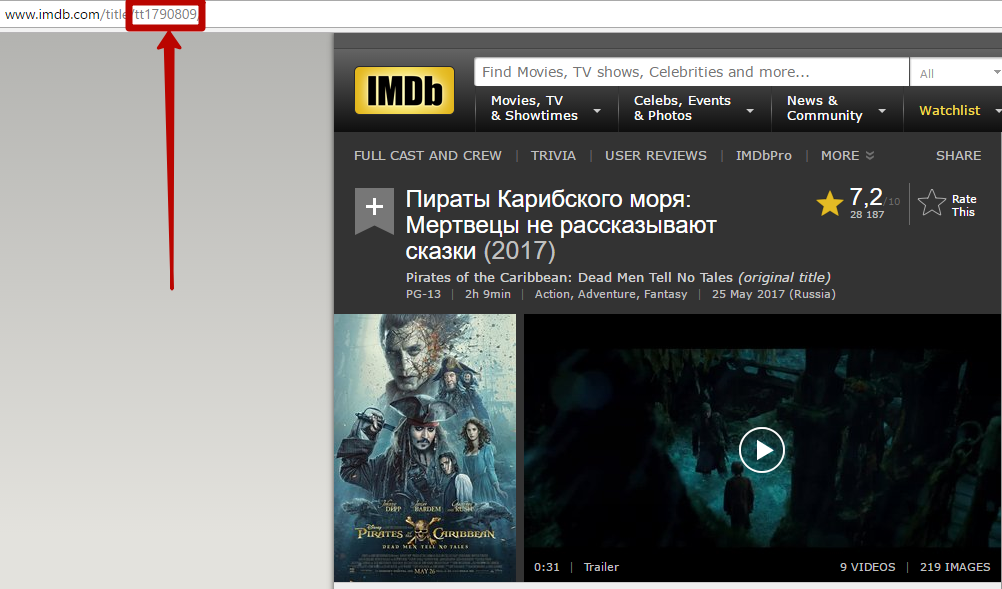Click the 2h 9min runtime text
1002x589 pixels.
pos(488,294)
